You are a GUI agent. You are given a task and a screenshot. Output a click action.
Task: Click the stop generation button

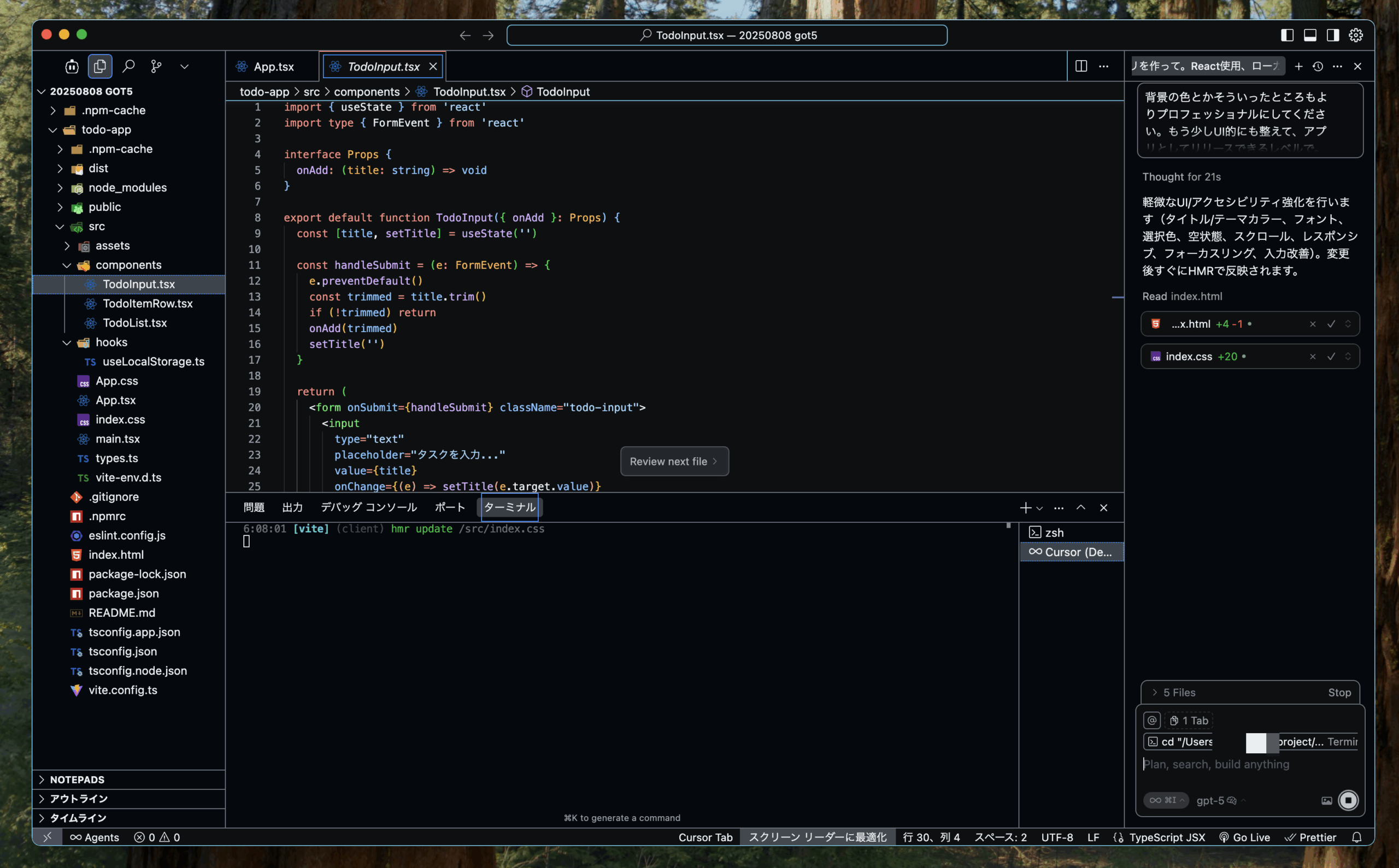pyautogui.click(x=1348, y=800)
